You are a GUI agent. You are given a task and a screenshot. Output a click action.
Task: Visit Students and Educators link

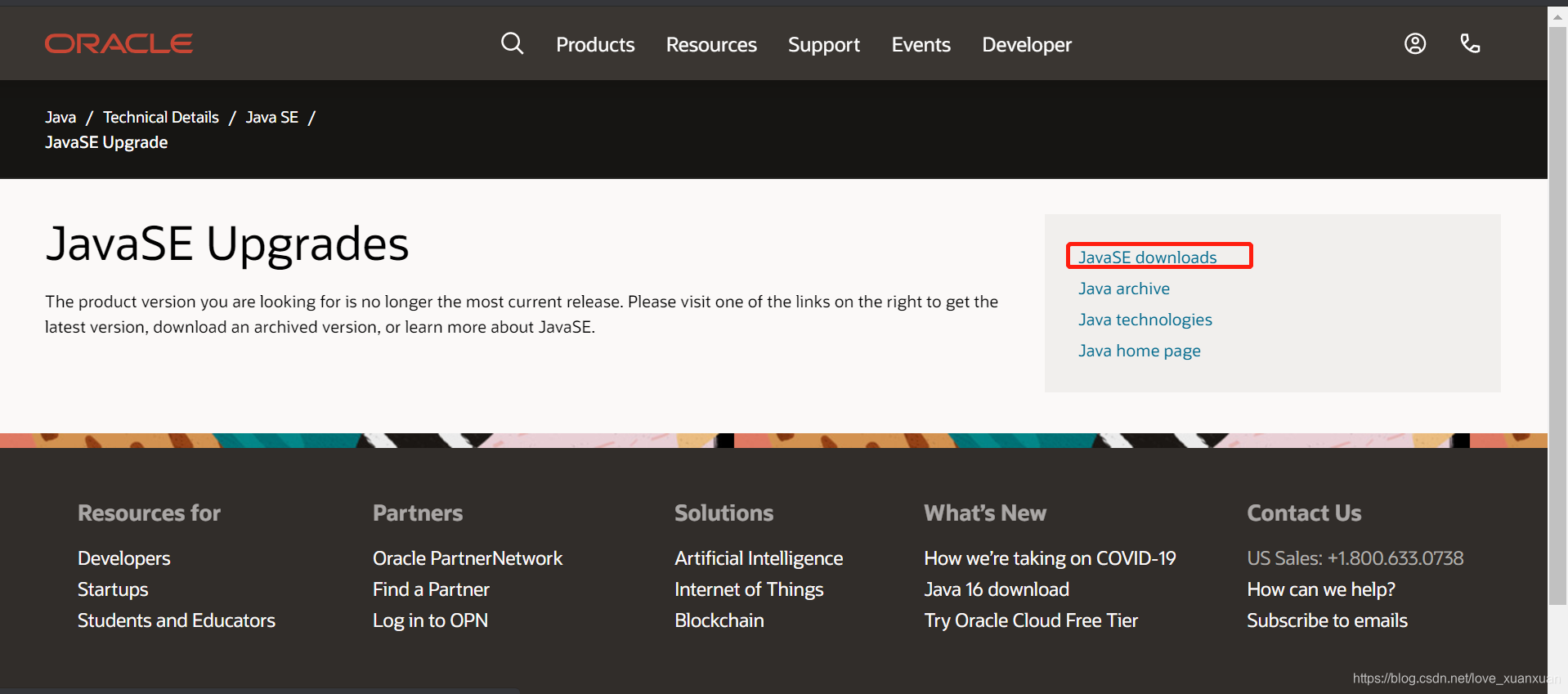pos(177,620)
